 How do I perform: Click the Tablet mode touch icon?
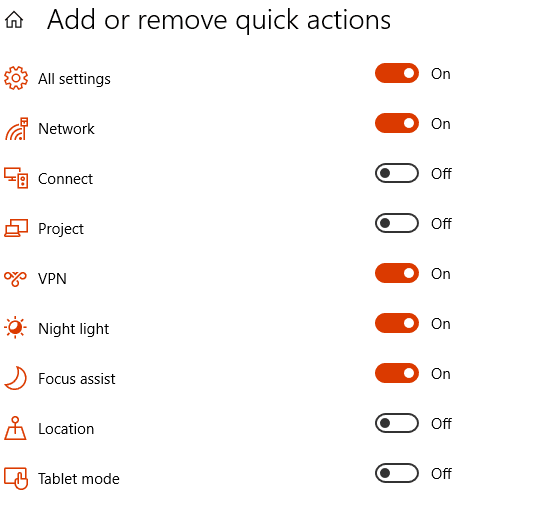point(16,478)
